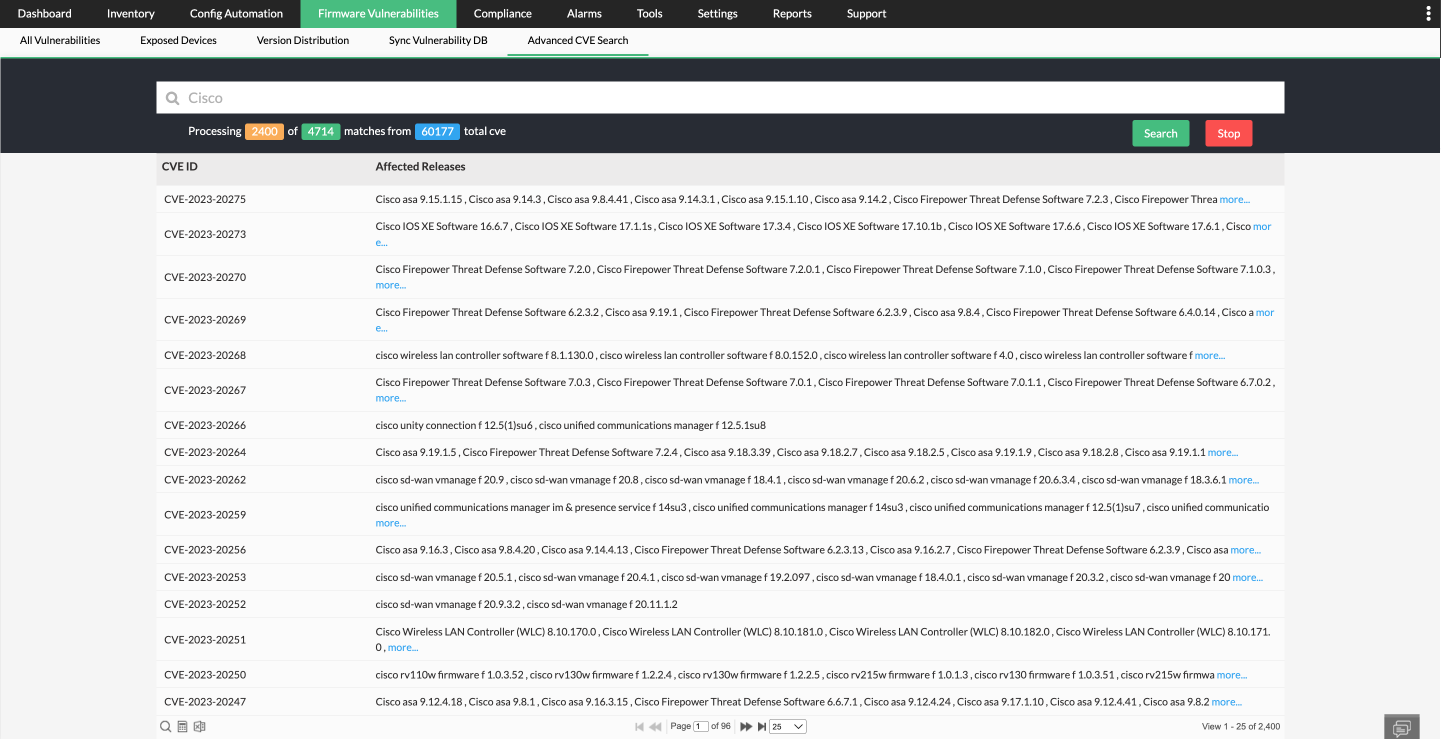
Task: Click the more link for CVE-2023-20250
Action: pos(1232,675)
